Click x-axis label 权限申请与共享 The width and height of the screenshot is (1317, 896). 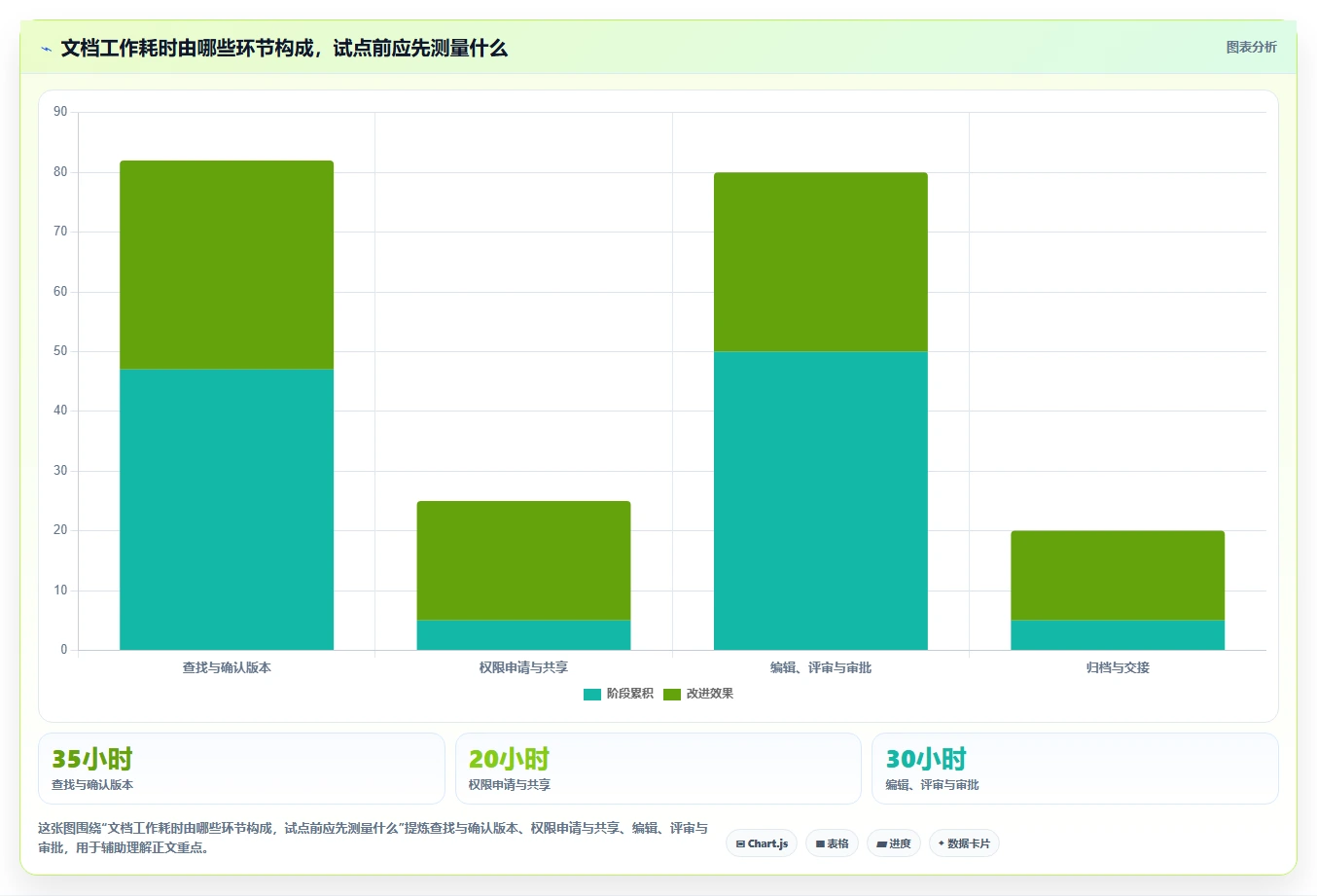point(523,667)
